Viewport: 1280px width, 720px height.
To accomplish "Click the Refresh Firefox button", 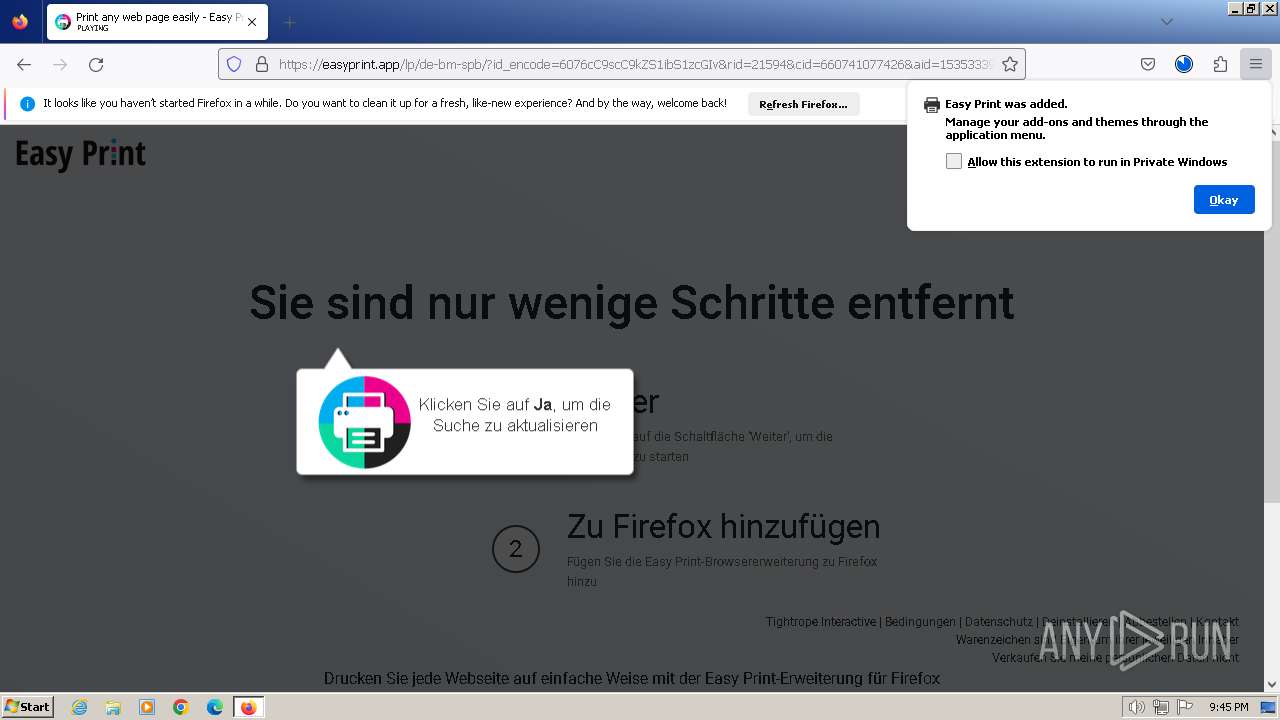I will 803,104.
